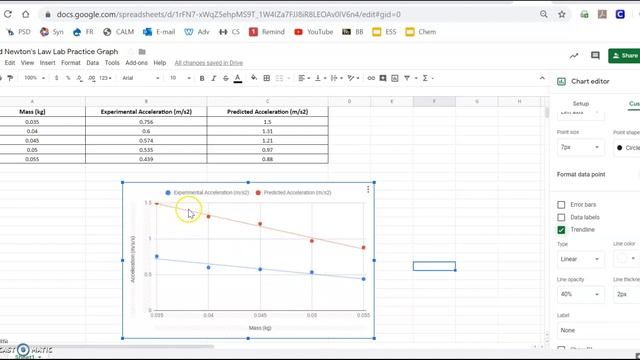The width and height of the screenshot is (640, 360).
Task: Open the 123 number format dropdown
Action: pos(105,78)
